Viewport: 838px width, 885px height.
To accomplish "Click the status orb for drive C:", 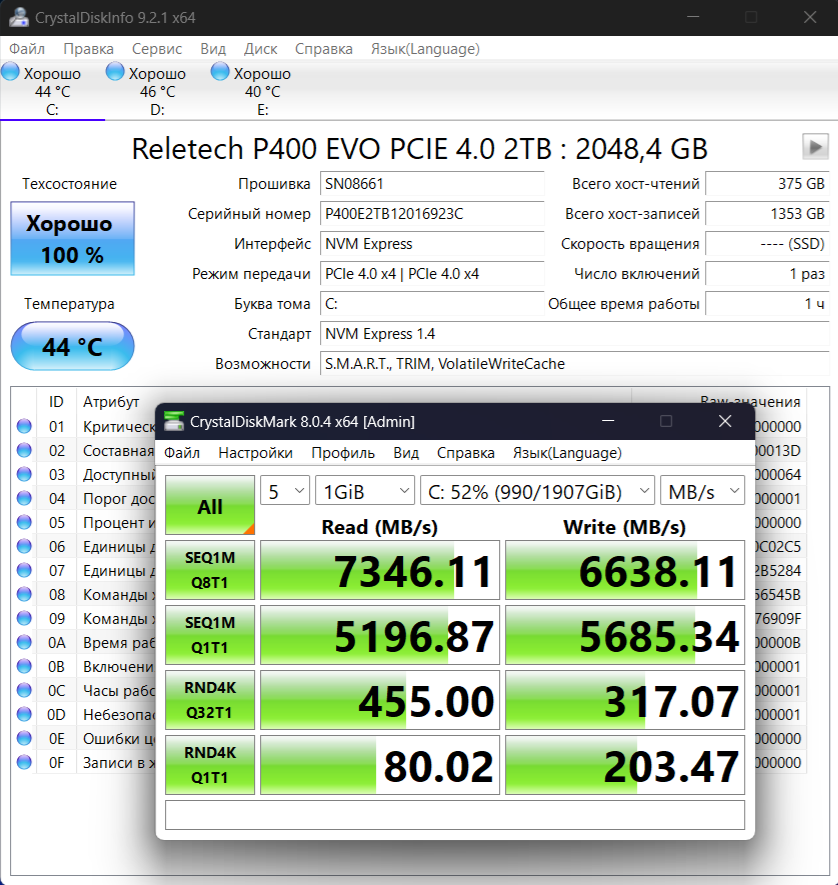I will (x=10, y=72).
